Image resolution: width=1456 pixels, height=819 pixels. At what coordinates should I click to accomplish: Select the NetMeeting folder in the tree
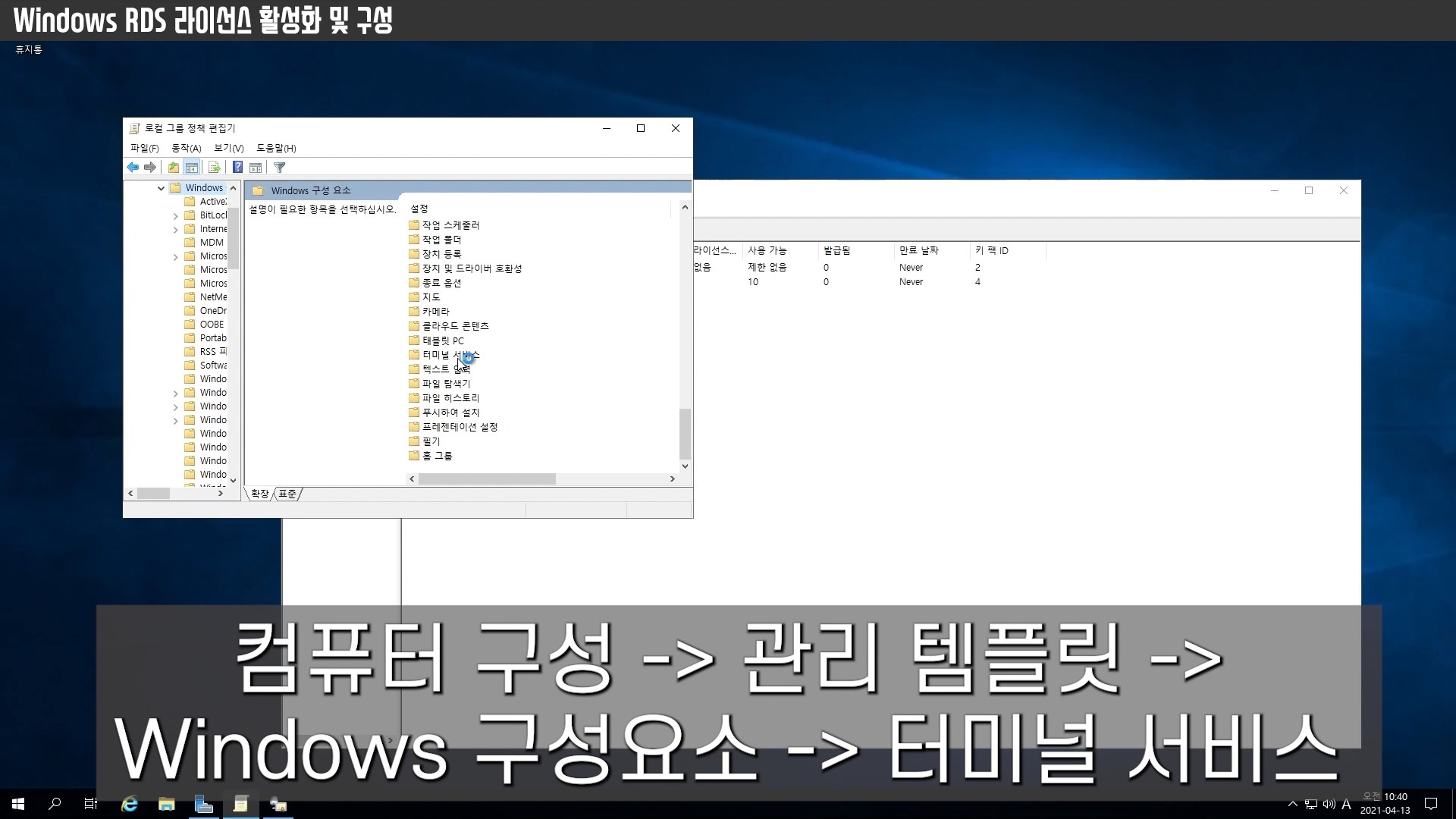coord(206,297)
